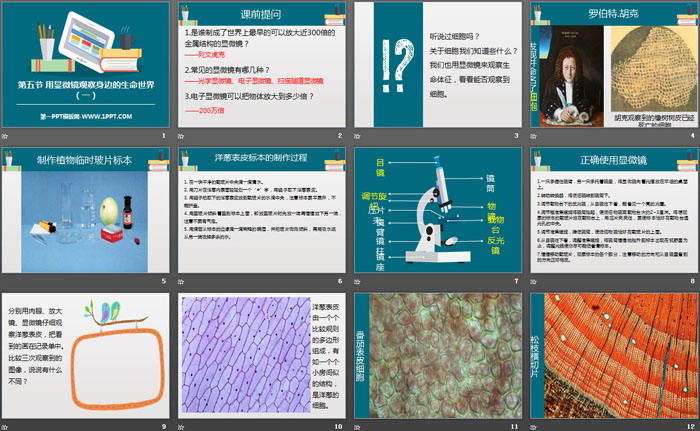Viewport: 700px width, 431px height.
Task: Click the animation star icon under slide 7
Action: 357,281
